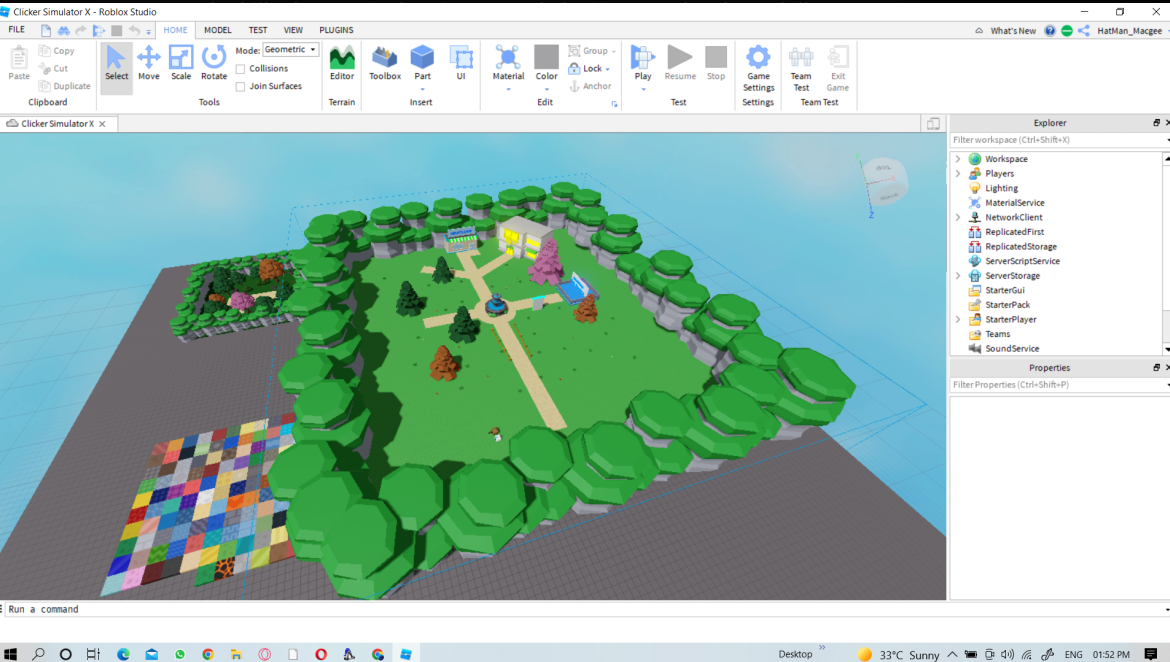The height and width of the screenshot is (662, 1170).
Task: Click the Group button
Action: tap(591, 51)
